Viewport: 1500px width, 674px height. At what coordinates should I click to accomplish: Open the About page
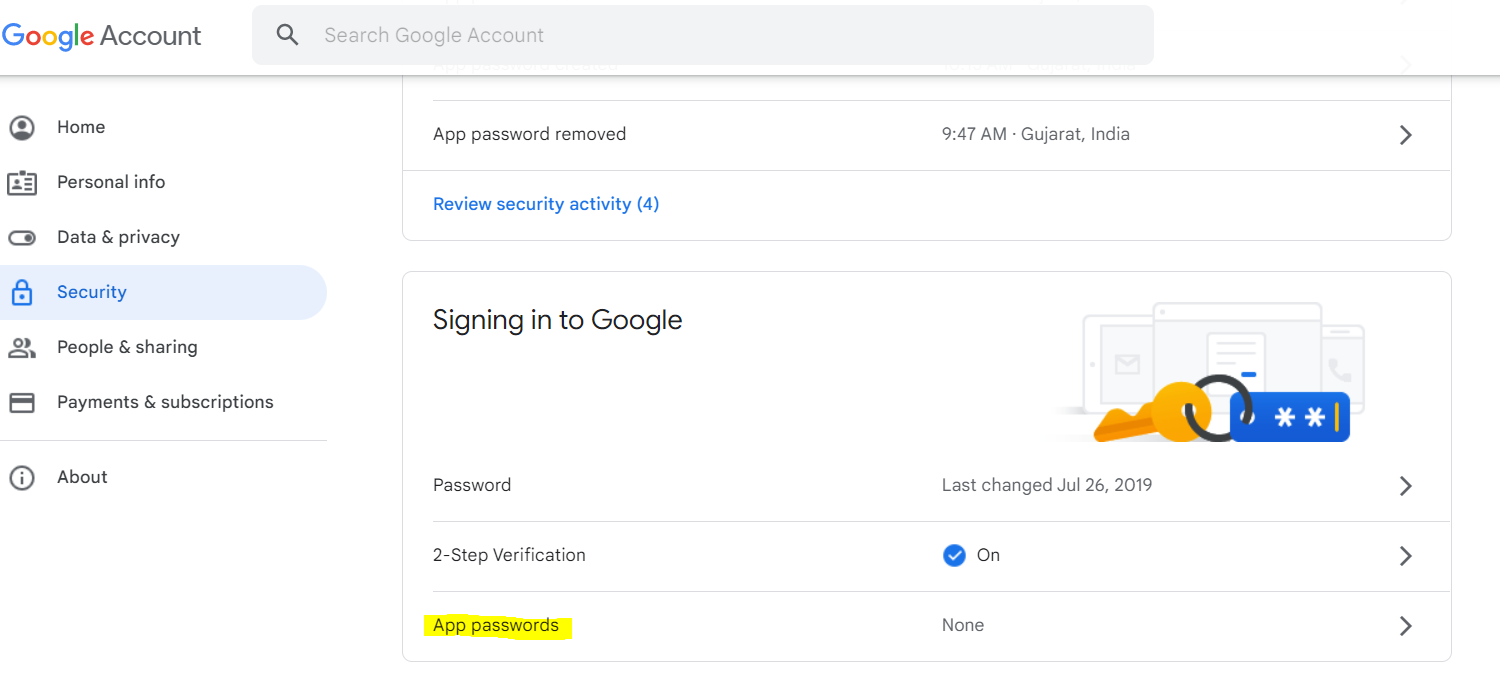click(x=82, y=477)
